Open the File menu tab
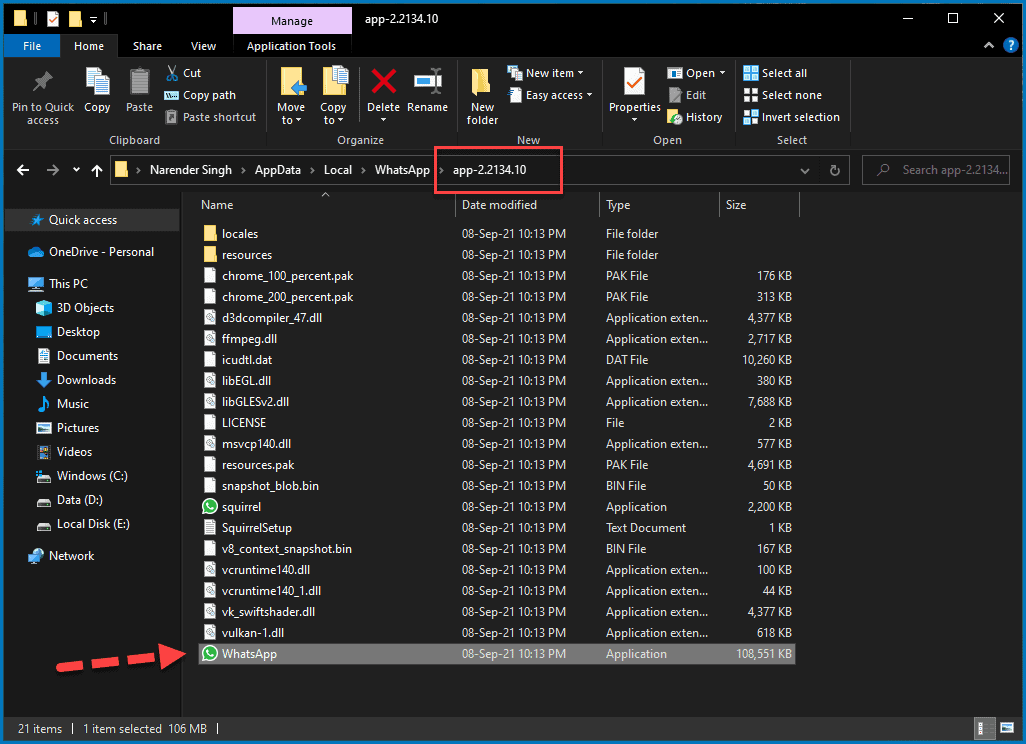Image resolution: width=1026 pixels, height=744 pixels. (32, 46)
